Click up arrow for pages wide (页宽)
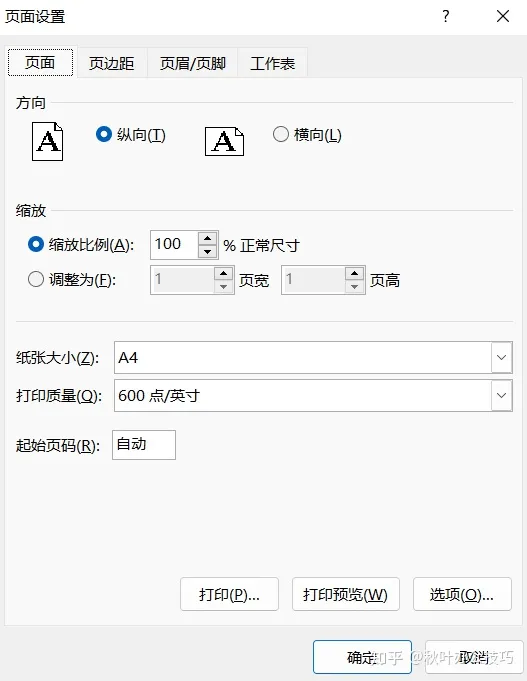527x681 pixels. point(224,274)
